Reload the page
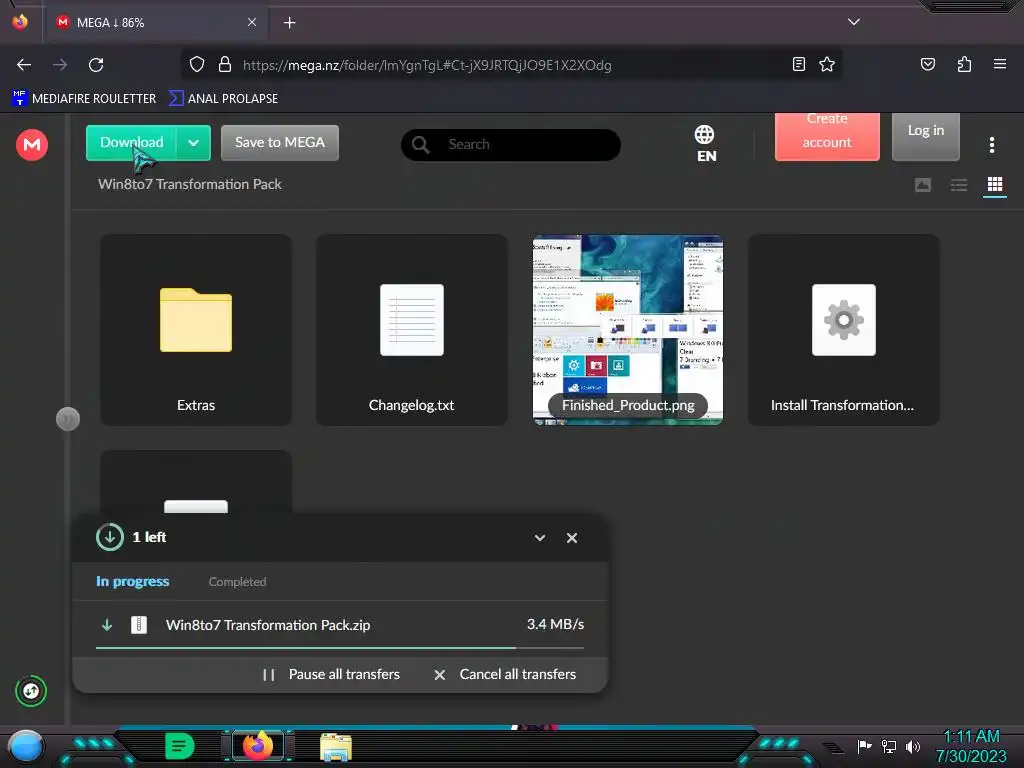 click(96, 65)
